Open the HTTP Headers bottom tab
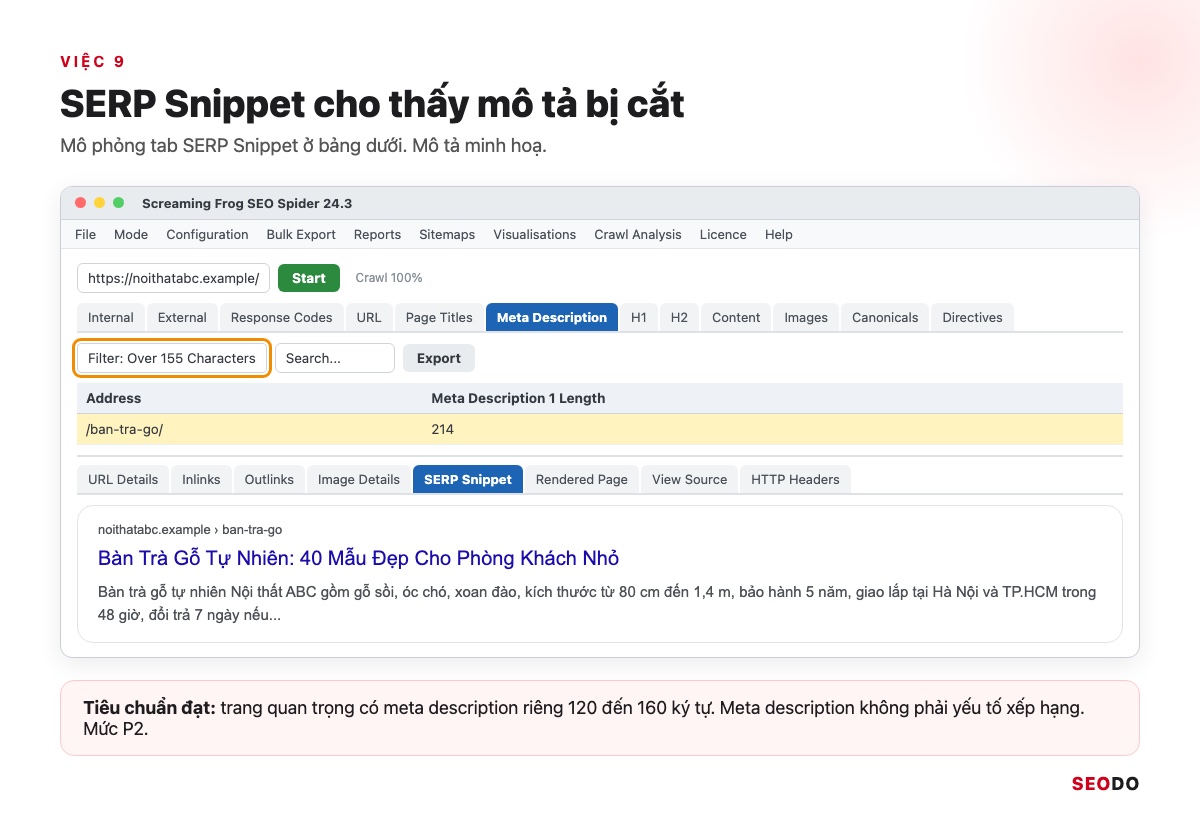This screenshot has height=816, width=1200. coord(796,479)
